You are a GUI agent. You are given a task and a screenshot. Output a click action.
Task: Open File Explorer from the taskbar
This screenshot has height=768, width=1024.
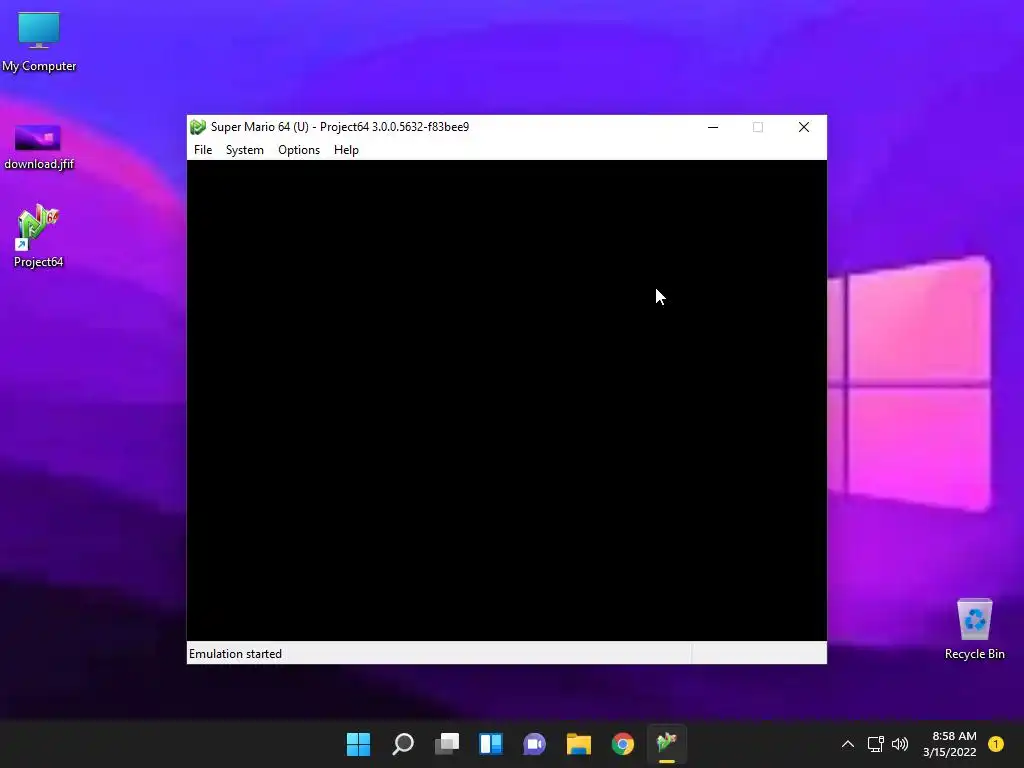(x=579, y=744)
